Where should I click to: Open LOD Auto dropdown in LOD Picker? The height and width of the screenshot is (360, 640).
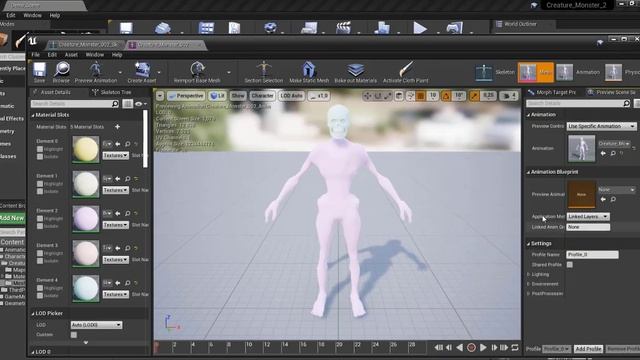(96, 325)
